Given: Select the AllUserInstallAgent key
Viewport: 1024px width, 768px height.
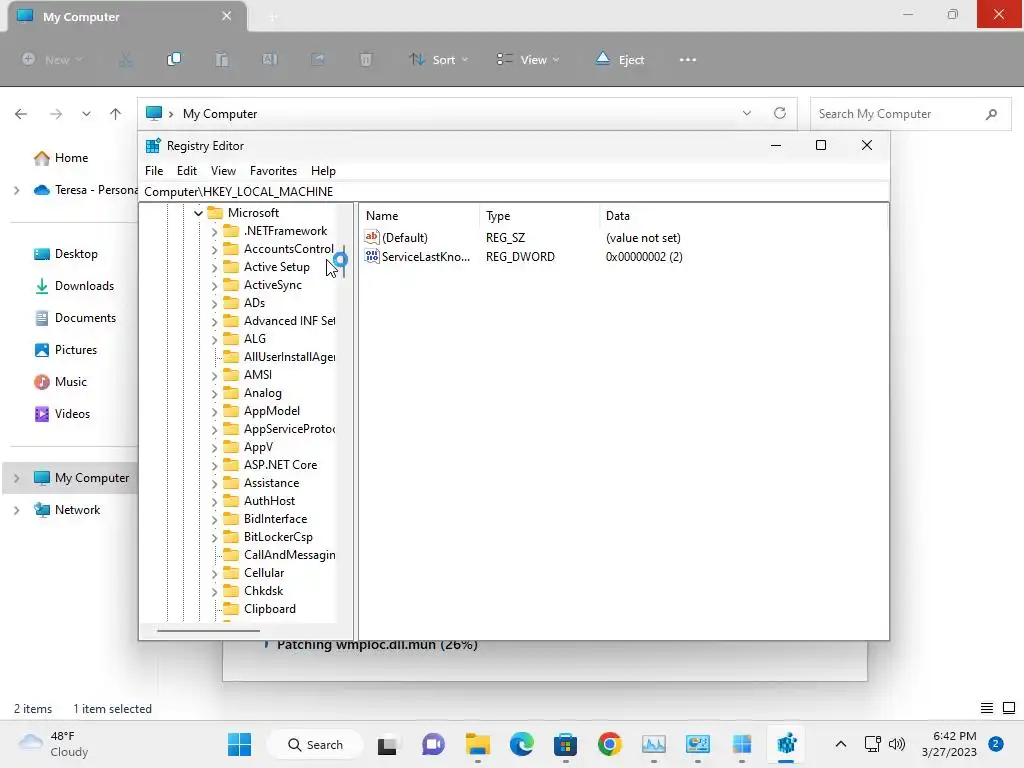Looking at the screenshot, I should coord(280,357).
